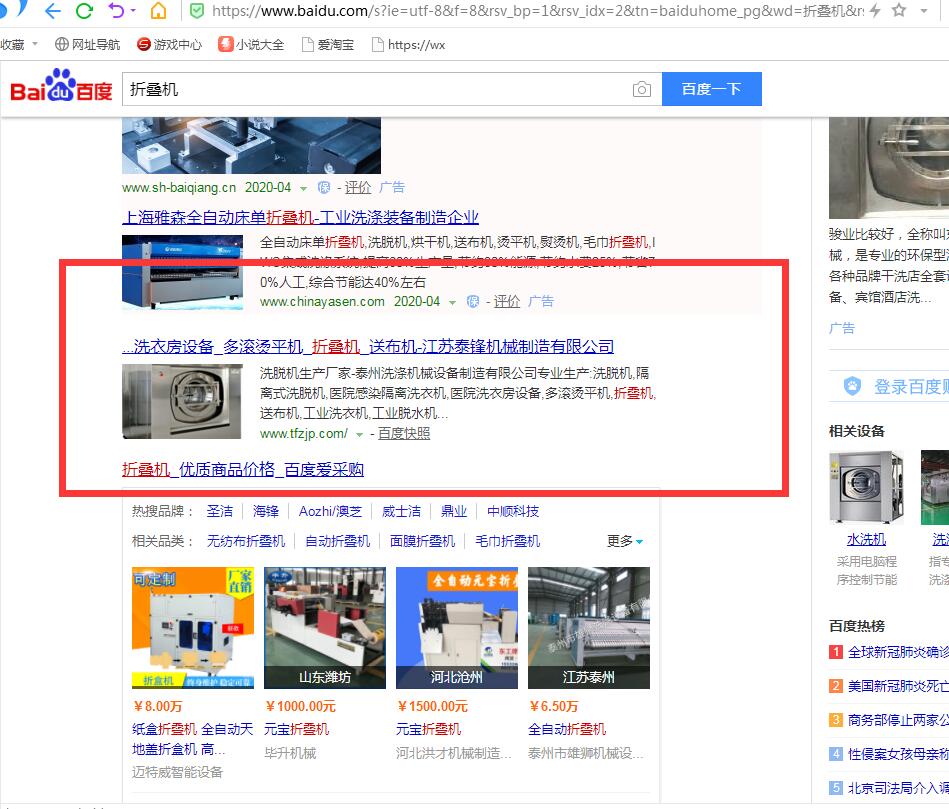This screenshot has height=809, width=949.
Task: Expand dropdown arrow after www.tfzjp.com/
Action: 360,434
